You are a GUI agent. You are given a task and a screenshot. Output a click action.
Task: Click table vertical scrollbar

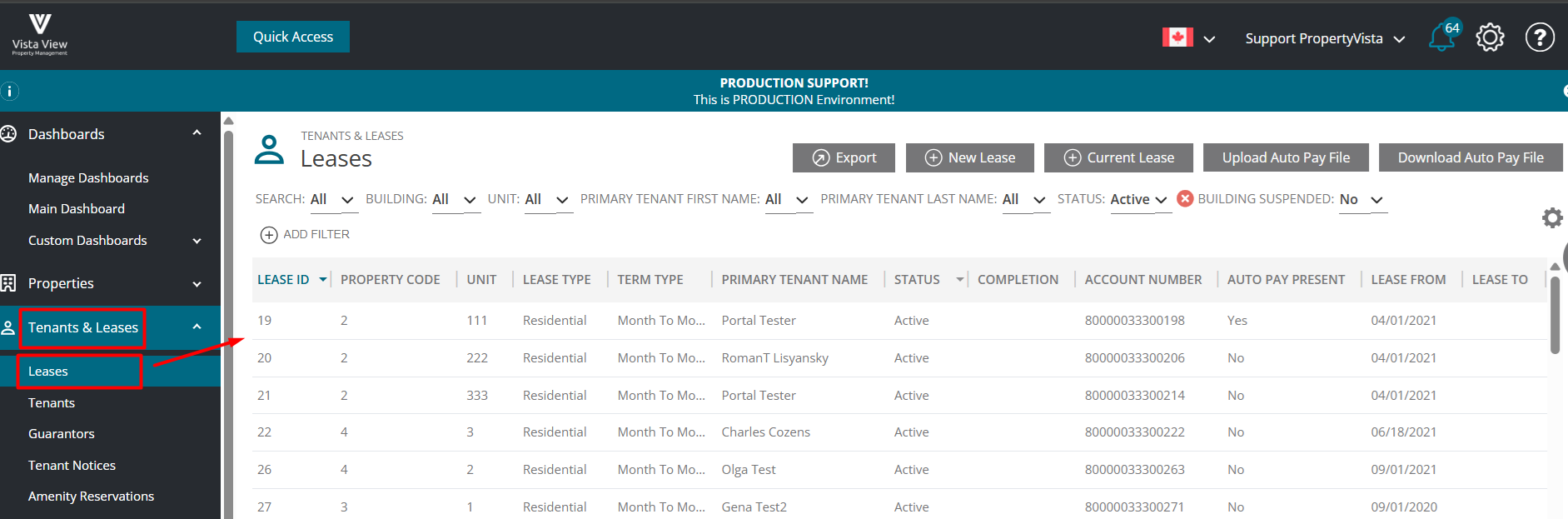tap(1555, 315)
